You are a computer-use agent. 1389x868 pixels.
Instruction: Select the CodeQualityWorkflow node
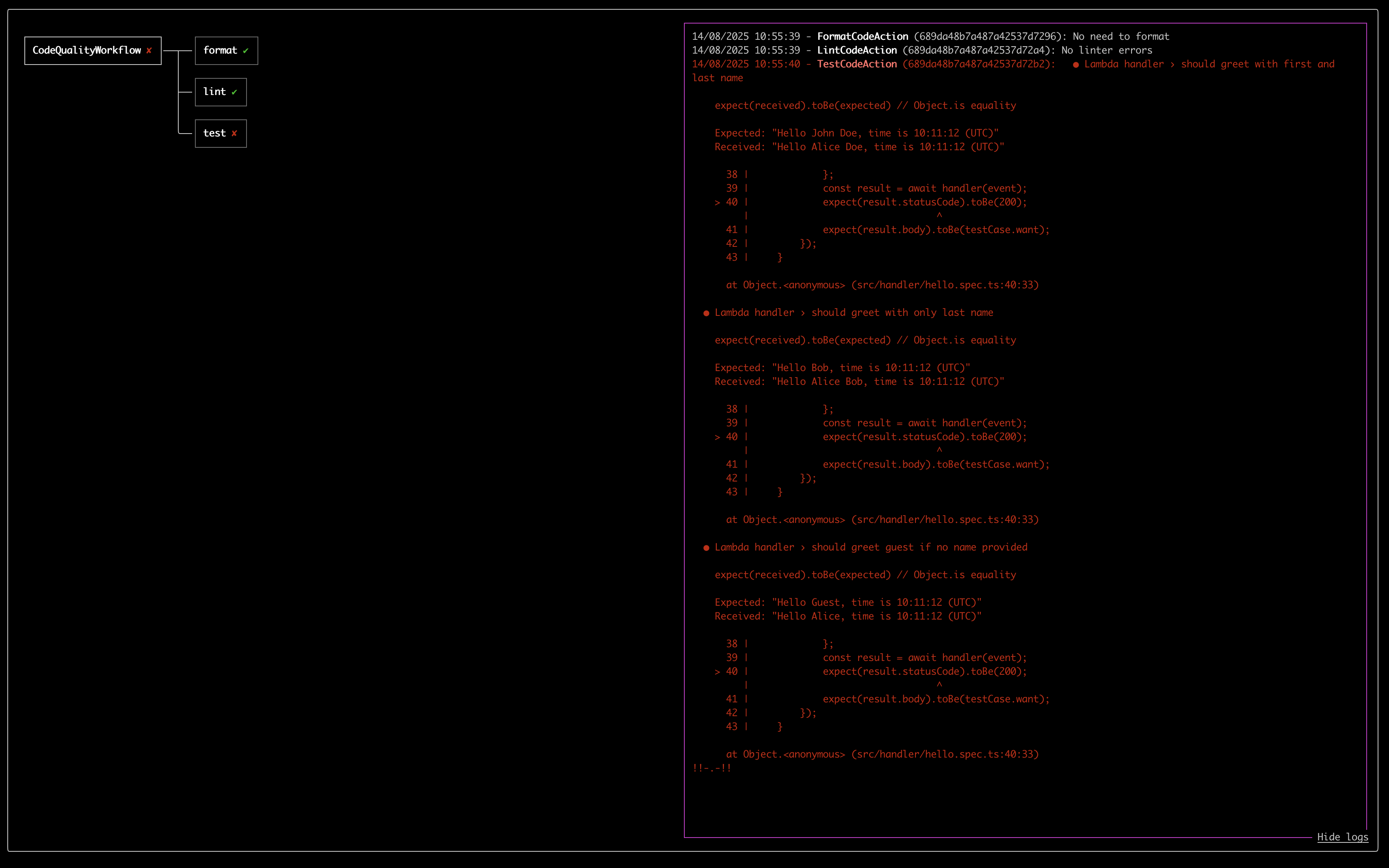tap(93, 50)
